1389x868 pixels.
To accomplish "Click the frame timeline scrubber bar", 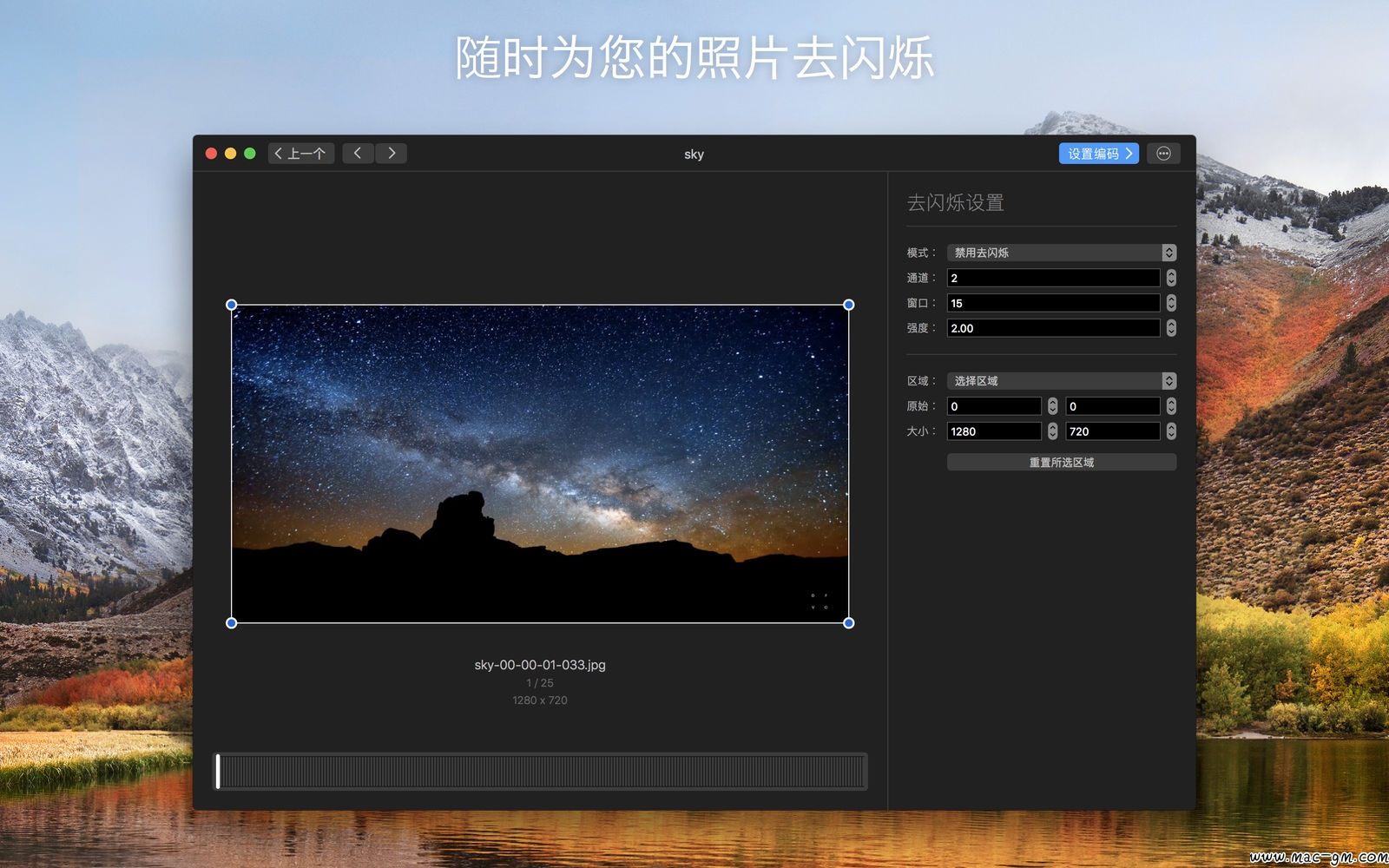I will pos(540,772).
